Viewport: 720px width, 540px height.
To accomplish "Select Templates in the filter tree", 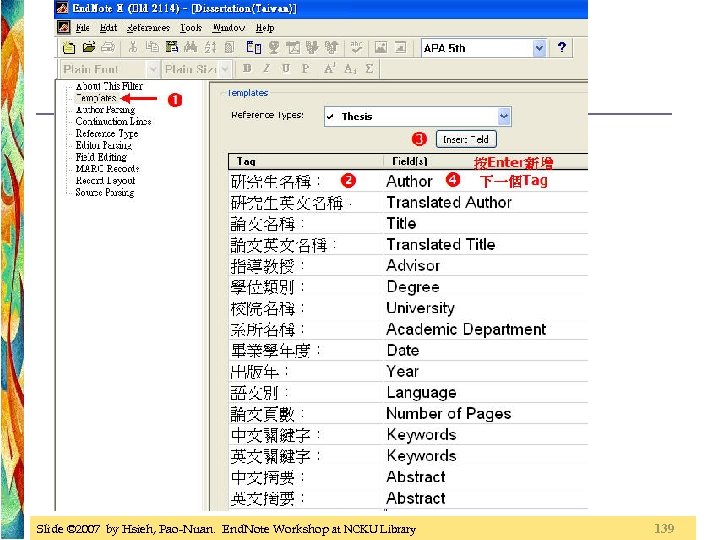I will point(96,98).
